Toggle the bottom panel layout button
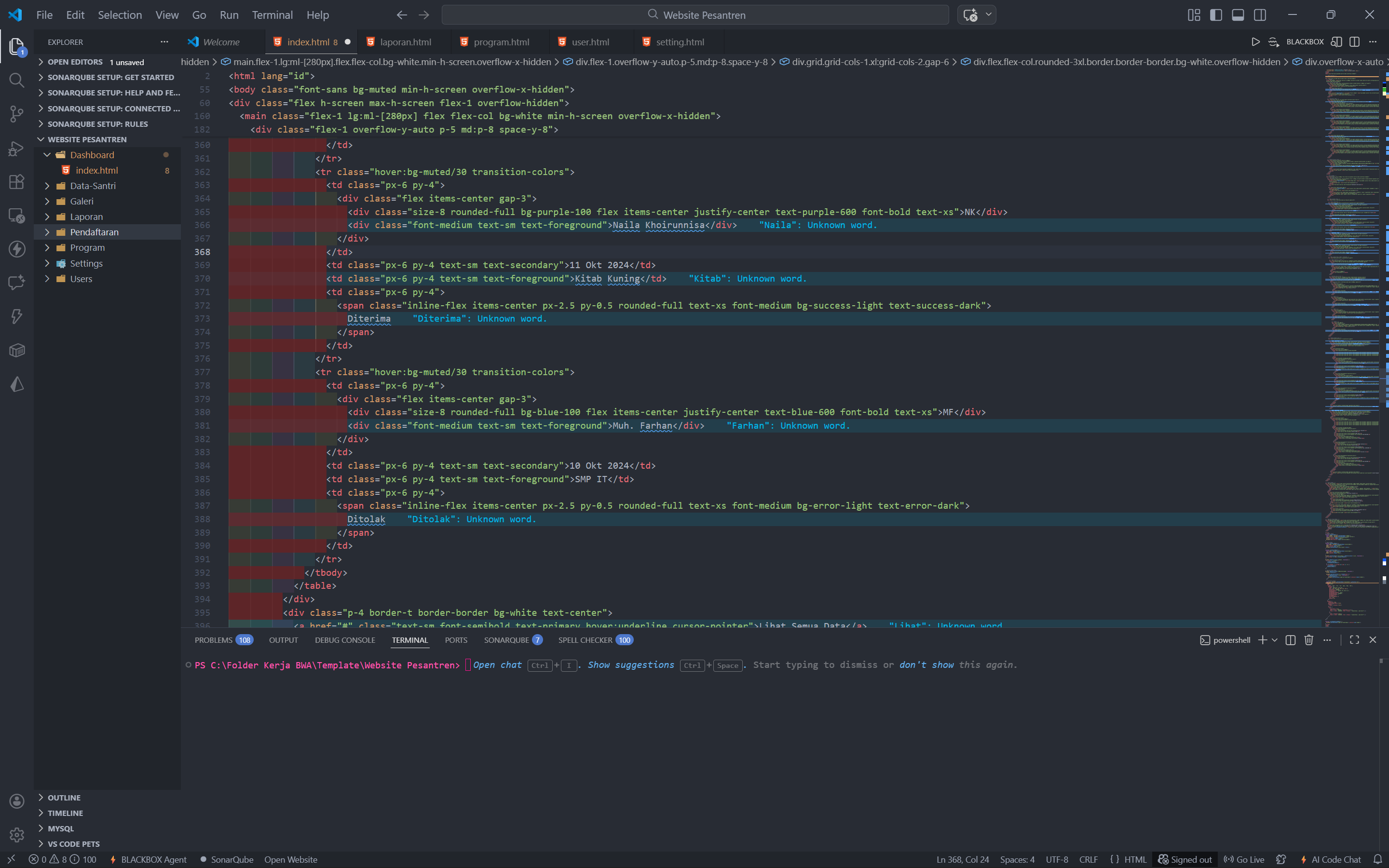1389x868 pixels. 1238,15
